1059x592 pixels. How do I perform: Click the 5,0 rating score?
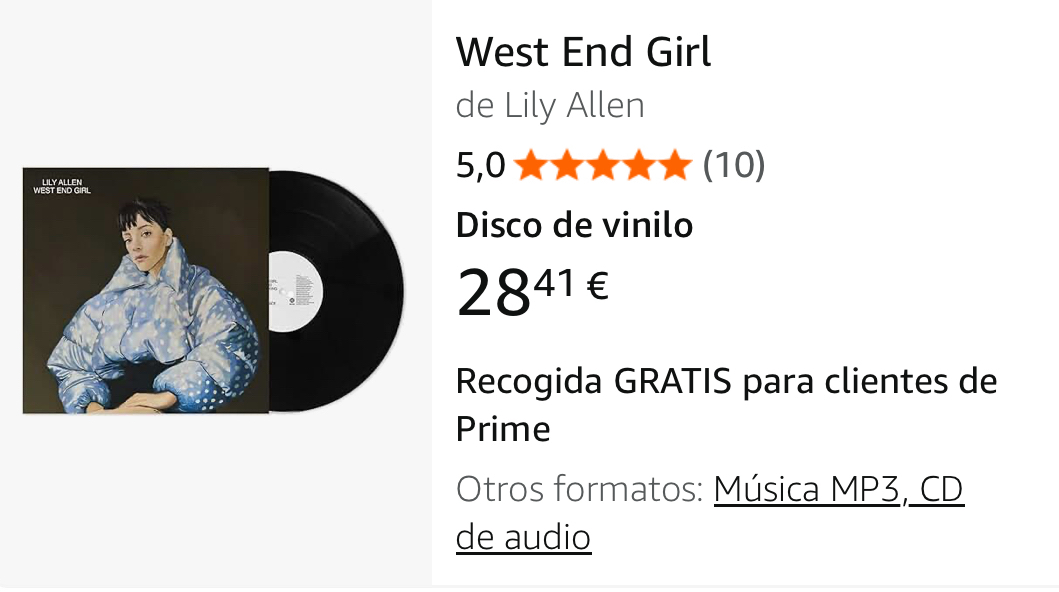[x=480, y=165]
